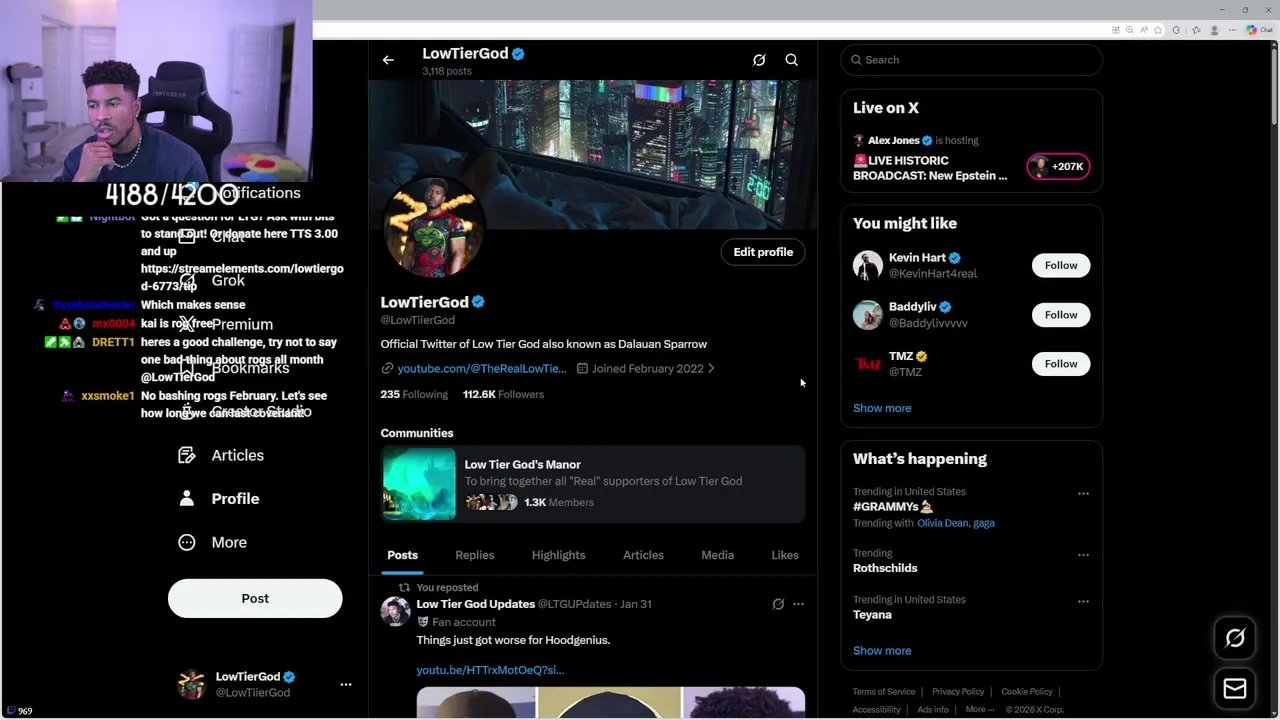
Task: Open options for the Rothschilds trend
Action: coord(1083,555)
